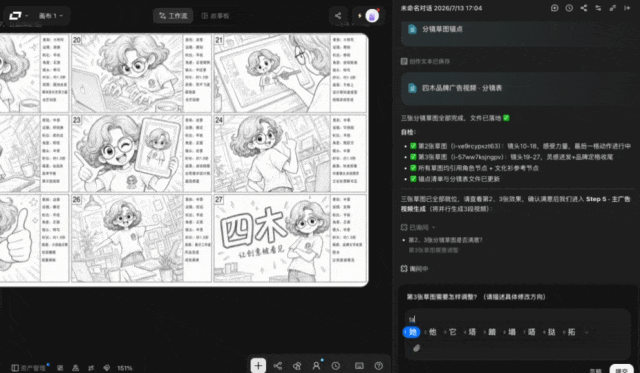The height and width of the screenshot is (373, 640).
Task: Click the keyboard icon in bottom toolbar
Action: 359,366
